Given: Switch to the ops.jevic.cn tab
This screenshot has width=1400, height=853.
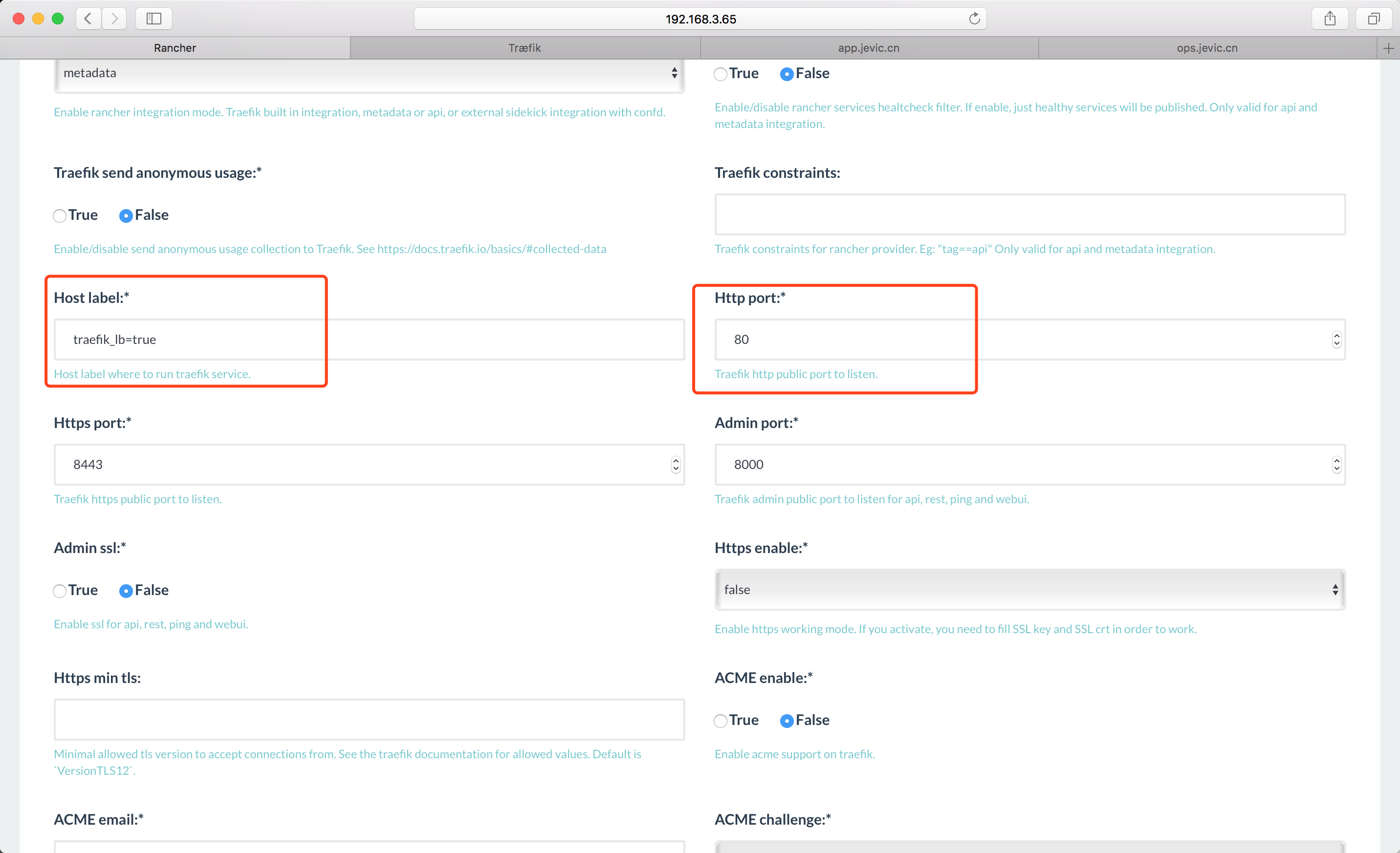Looking at the screenshot, I should tap(1207, 48).
